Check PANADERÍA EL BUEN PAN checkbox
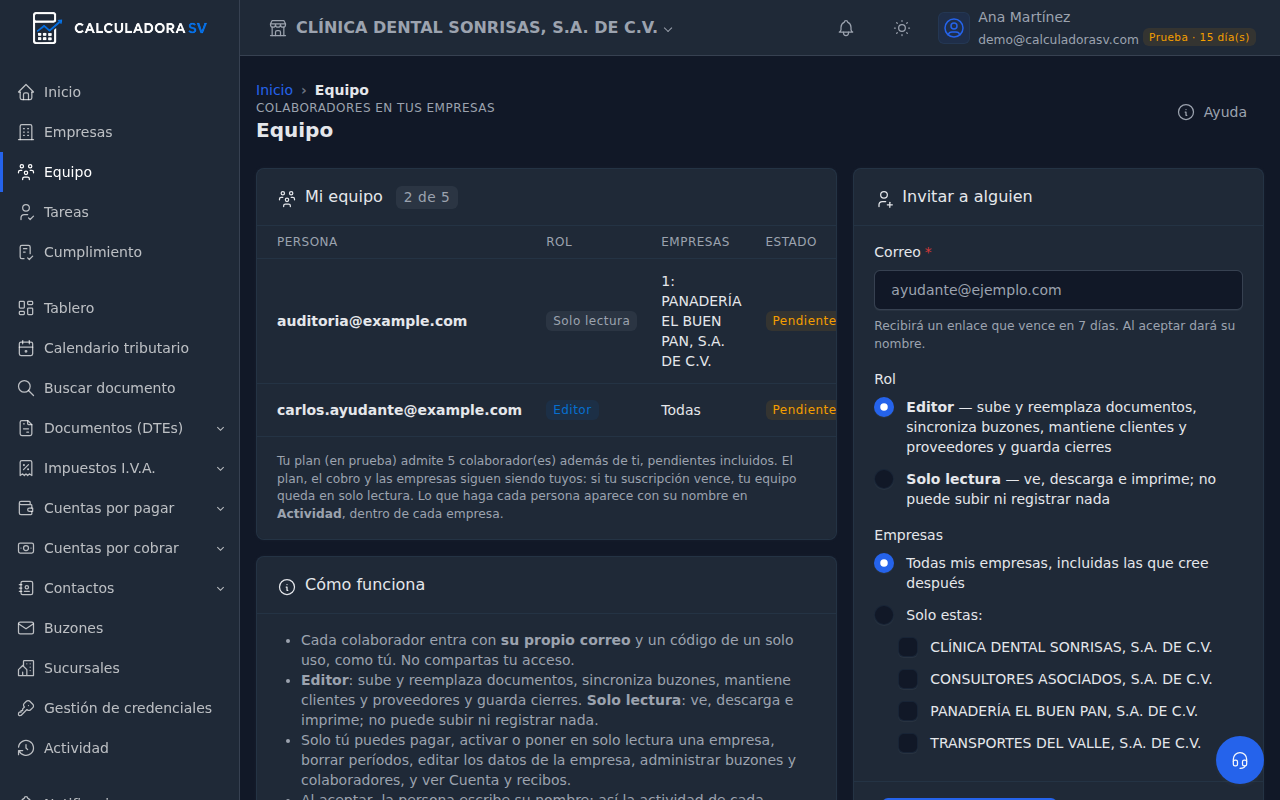 [908, 711]
